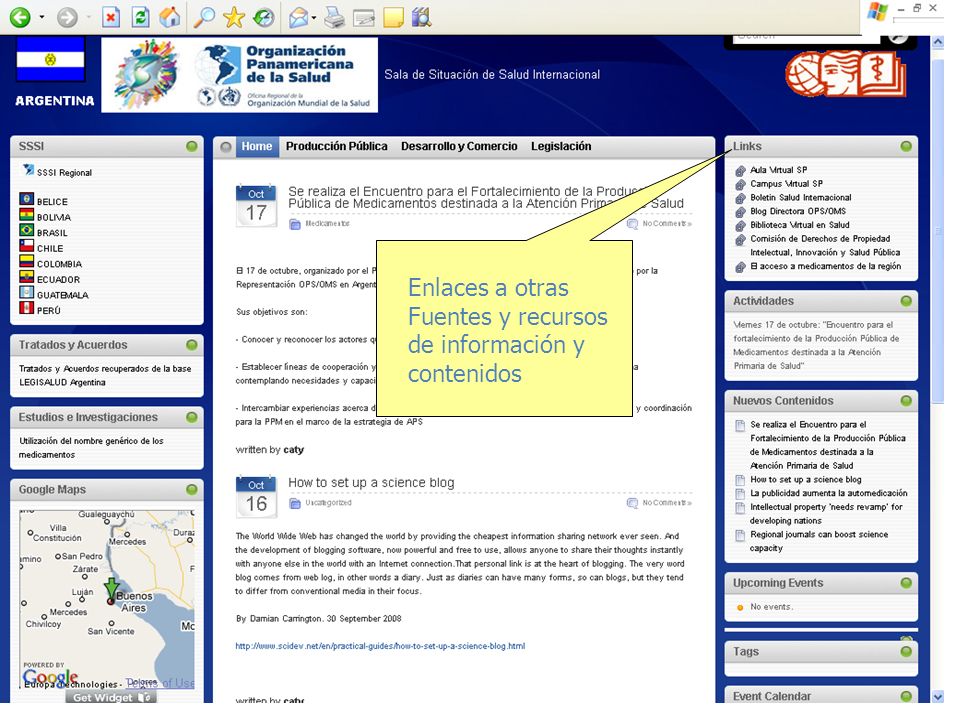The width and height of the screenshot is (960, 720).
Task: Open the Blog Directora OPS/OMS link
Action: [x=798, y=211]
